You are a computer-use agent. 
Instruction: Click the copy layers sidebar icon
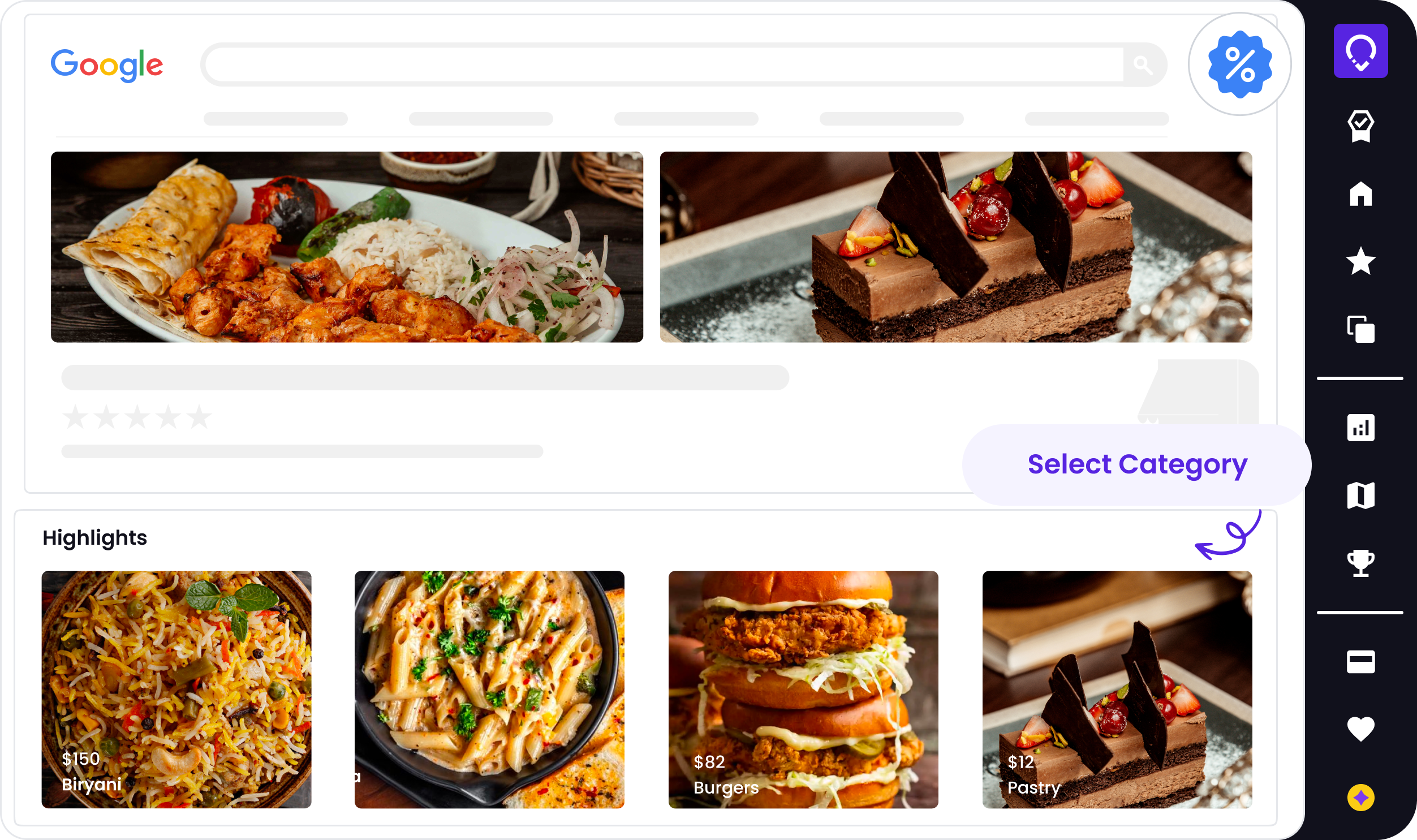(x=1360, y=329)
